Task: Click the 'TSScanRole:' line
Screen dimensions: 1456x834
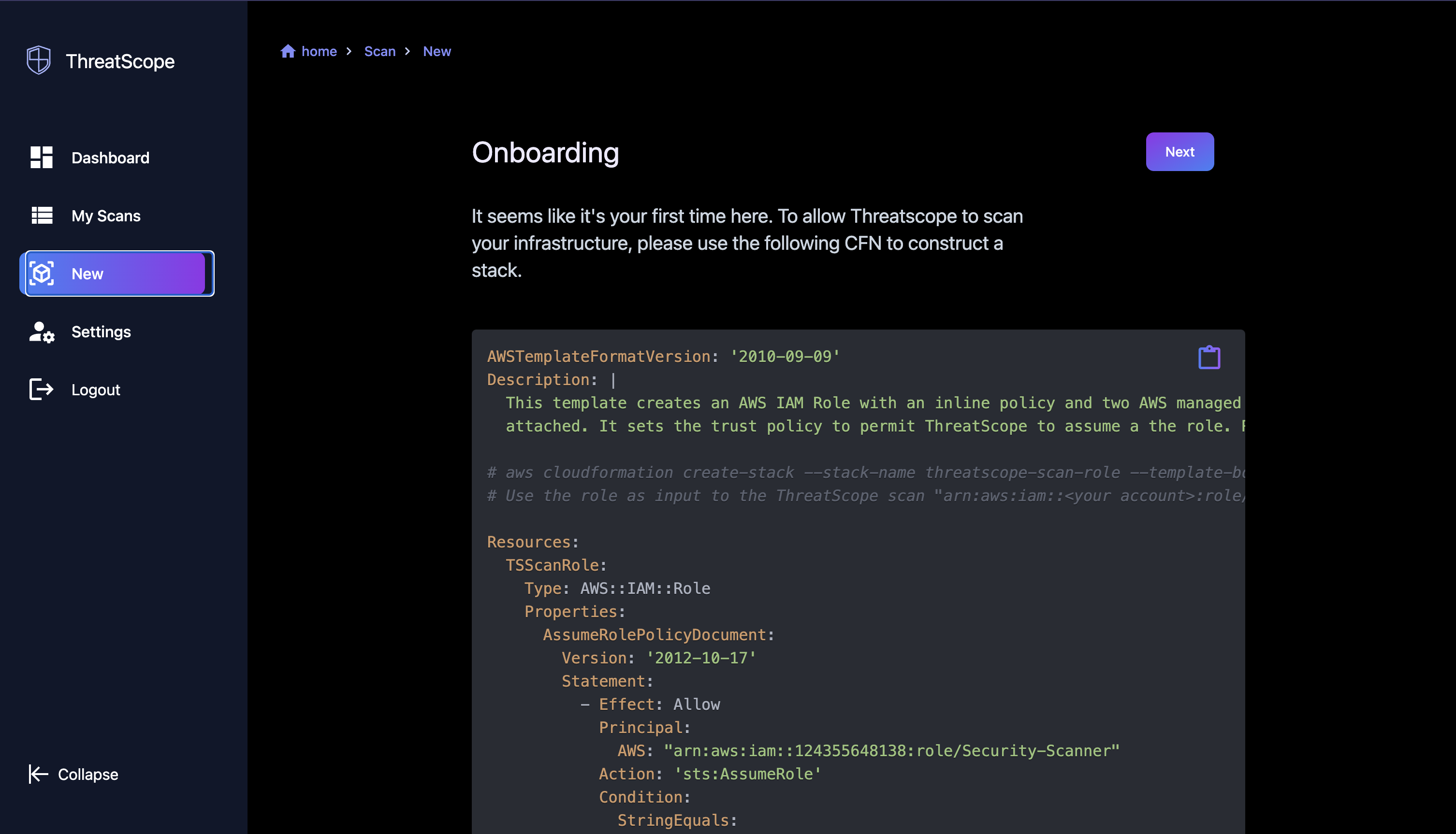Action: (556, 565)
